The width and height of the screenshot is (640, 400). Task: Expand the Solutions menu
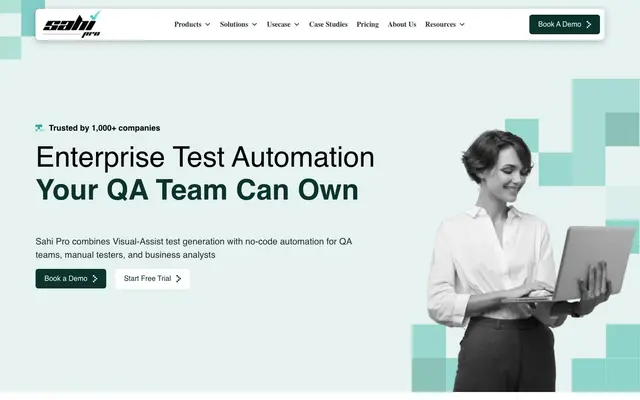[238, 24]
